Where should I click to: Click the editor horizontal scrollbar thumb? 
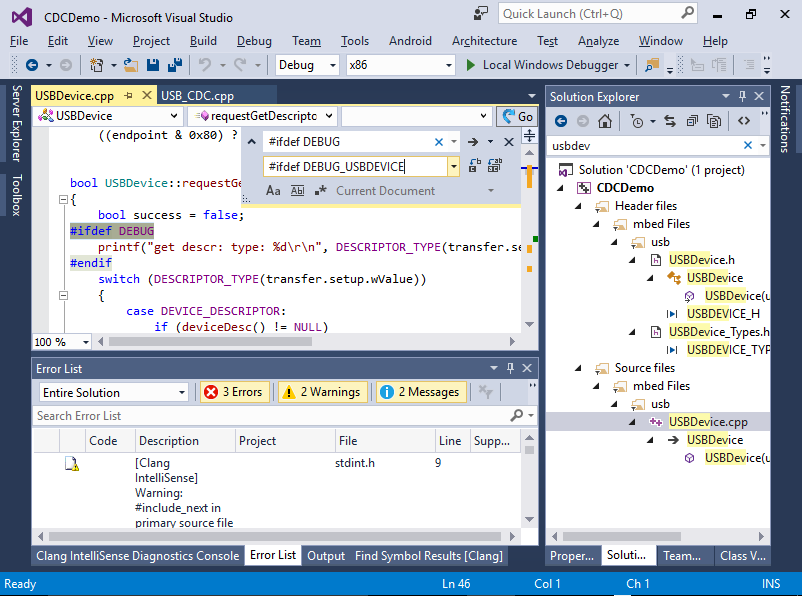[210, 341]
